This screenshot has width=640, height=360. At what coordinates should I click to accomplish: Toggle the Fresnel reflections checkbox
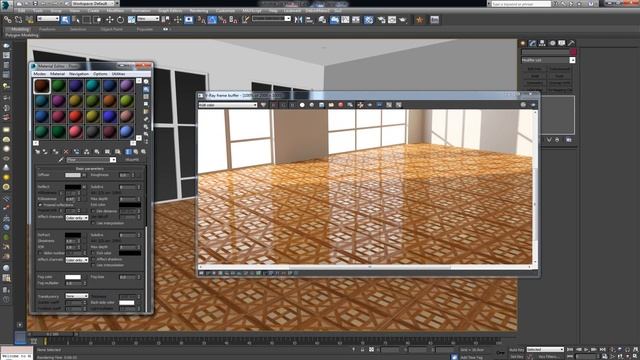[40, 204]
